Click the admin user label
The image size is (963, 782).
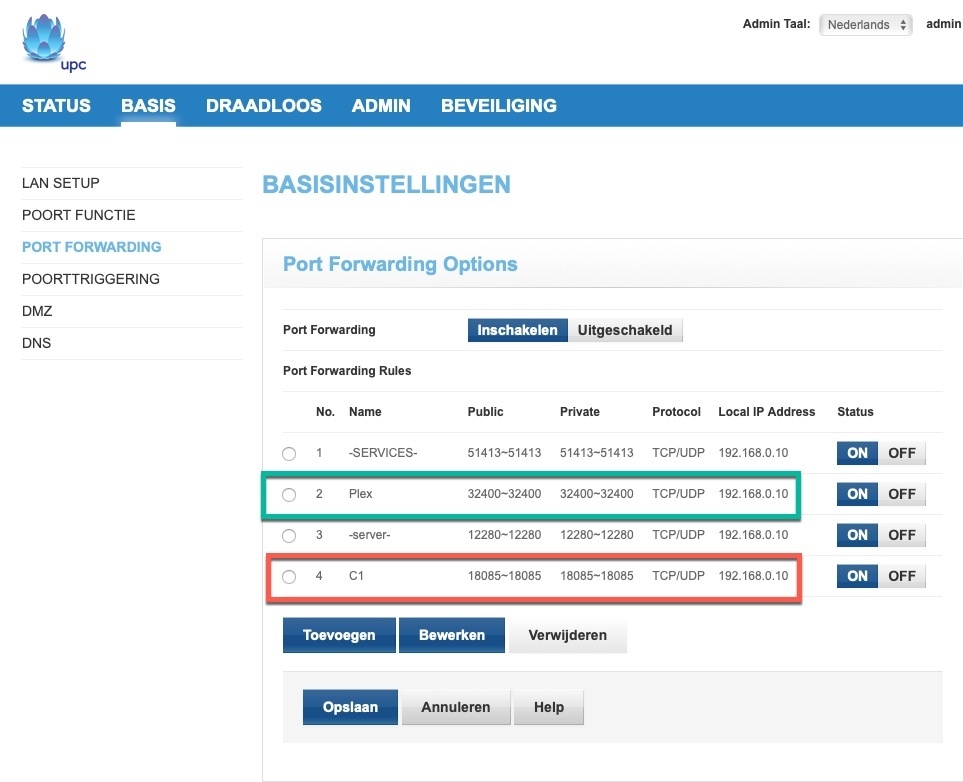(943, 24)
